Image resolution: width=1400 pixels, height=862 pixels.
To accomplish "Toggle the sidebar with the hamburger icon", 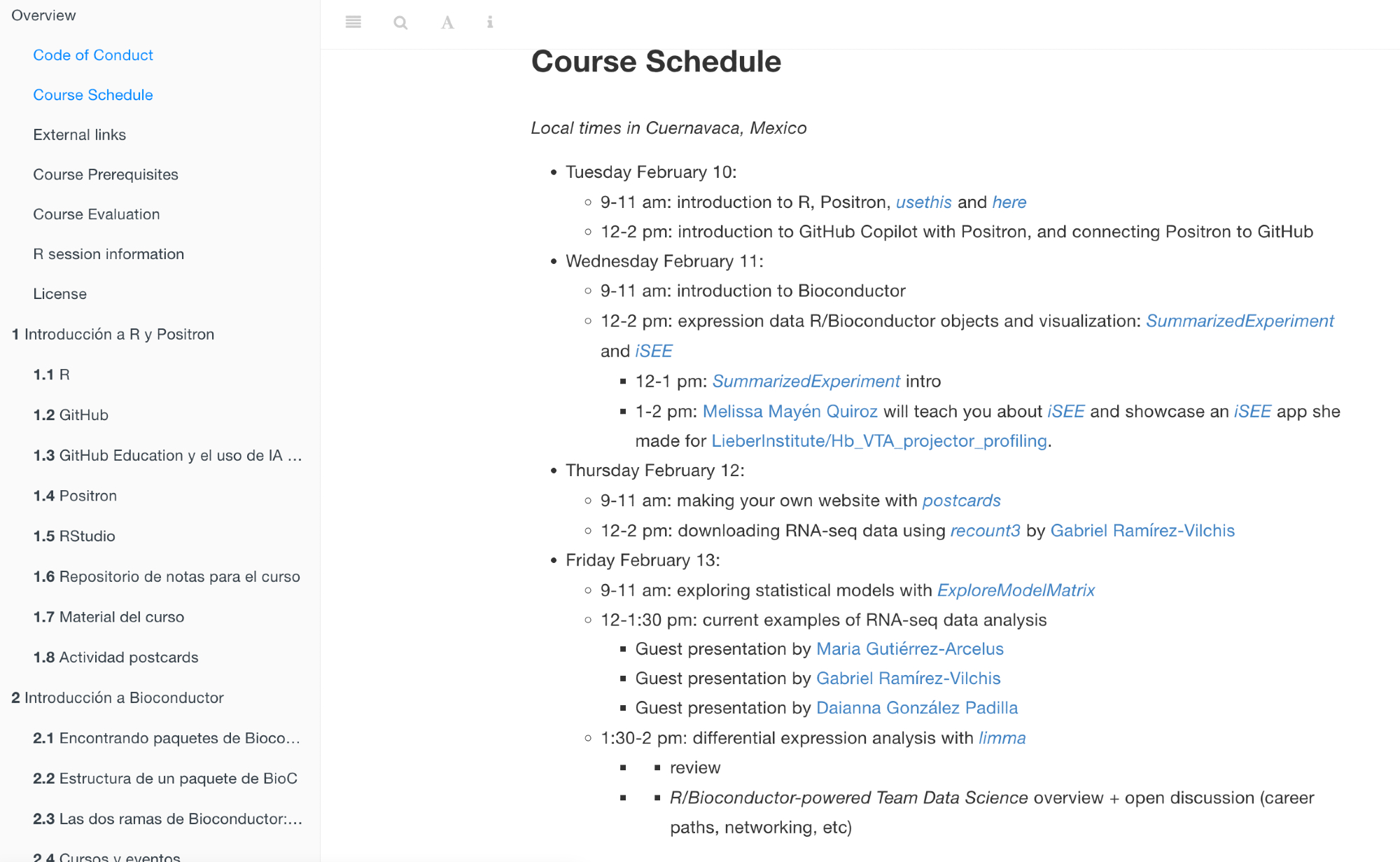I will coord(353,22).
